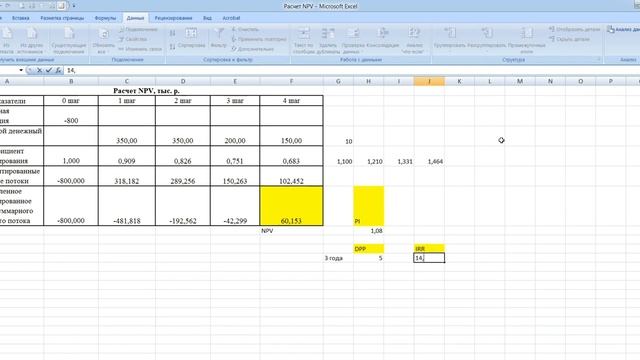The image size is (640, 360).
Task: Click the From Other Sources import icon
Action: (x=31, y=34)
